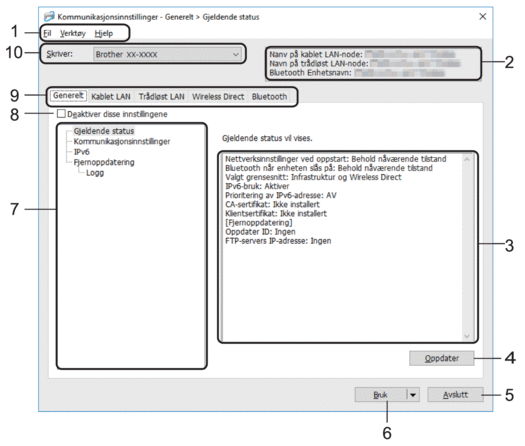Click the printer app icon in title bar

pyautogui.click(x=49, y=16)
